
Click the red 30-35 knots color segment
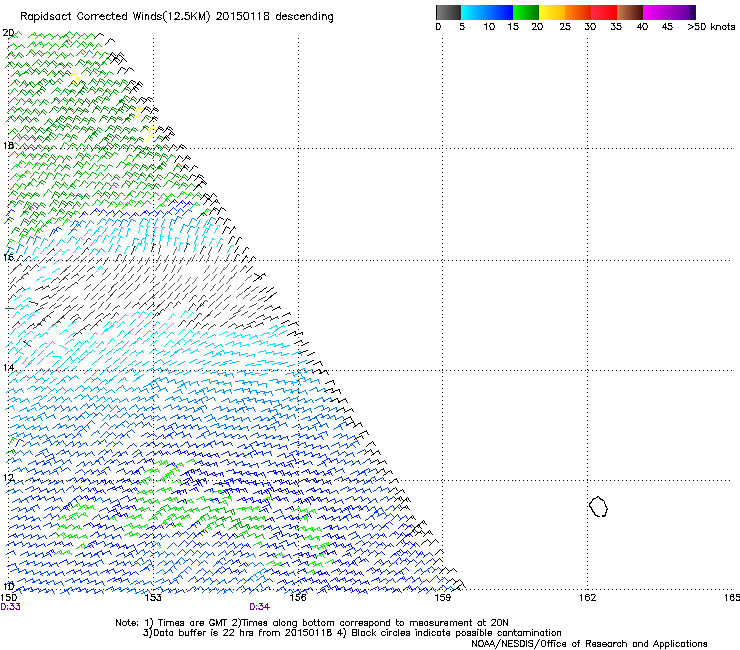[604, 12]
